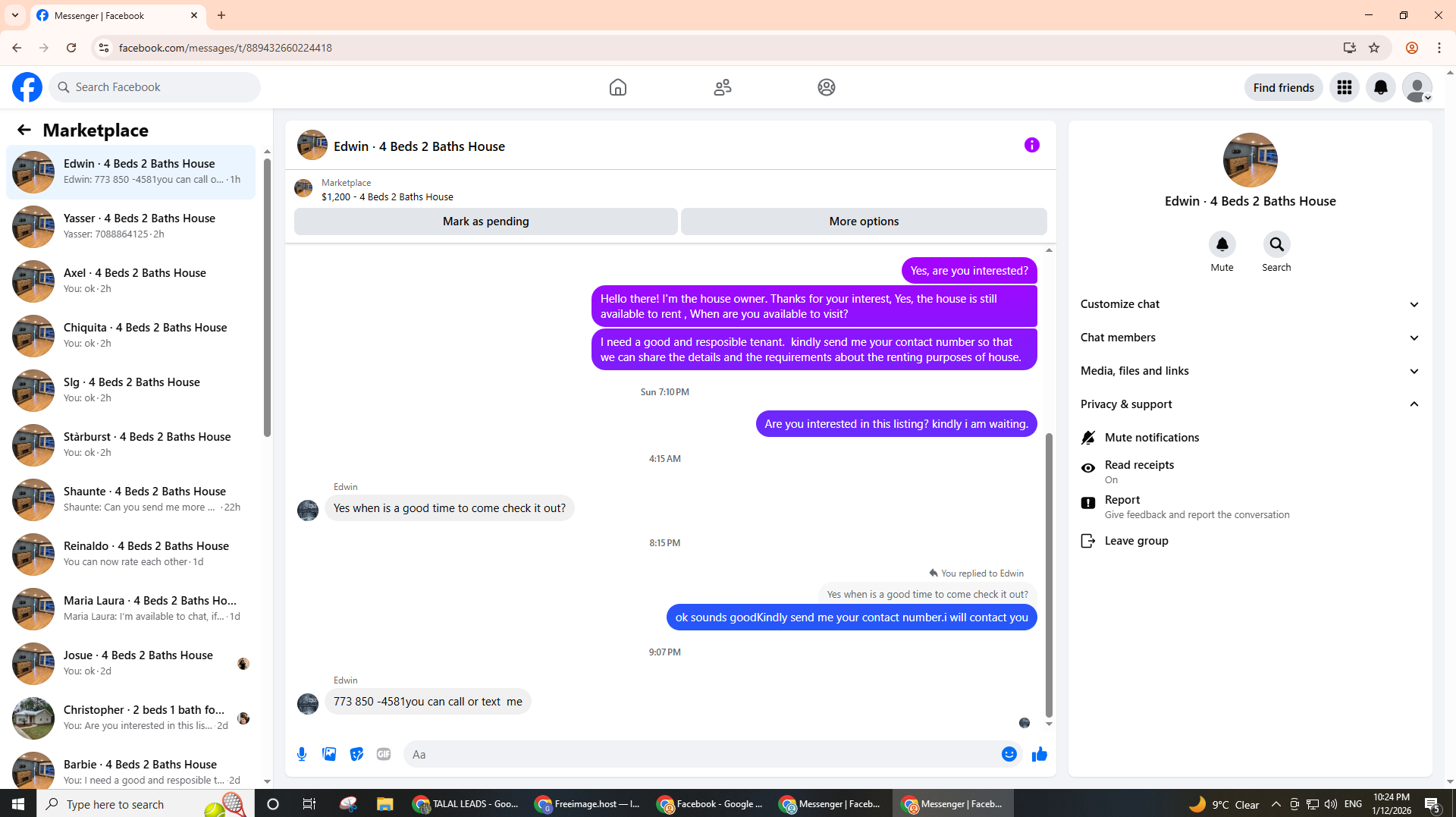Switch to TALAL LEADS Chrome taskbar window
This screenshot has height=817, width=1456.
pos(466,804)
